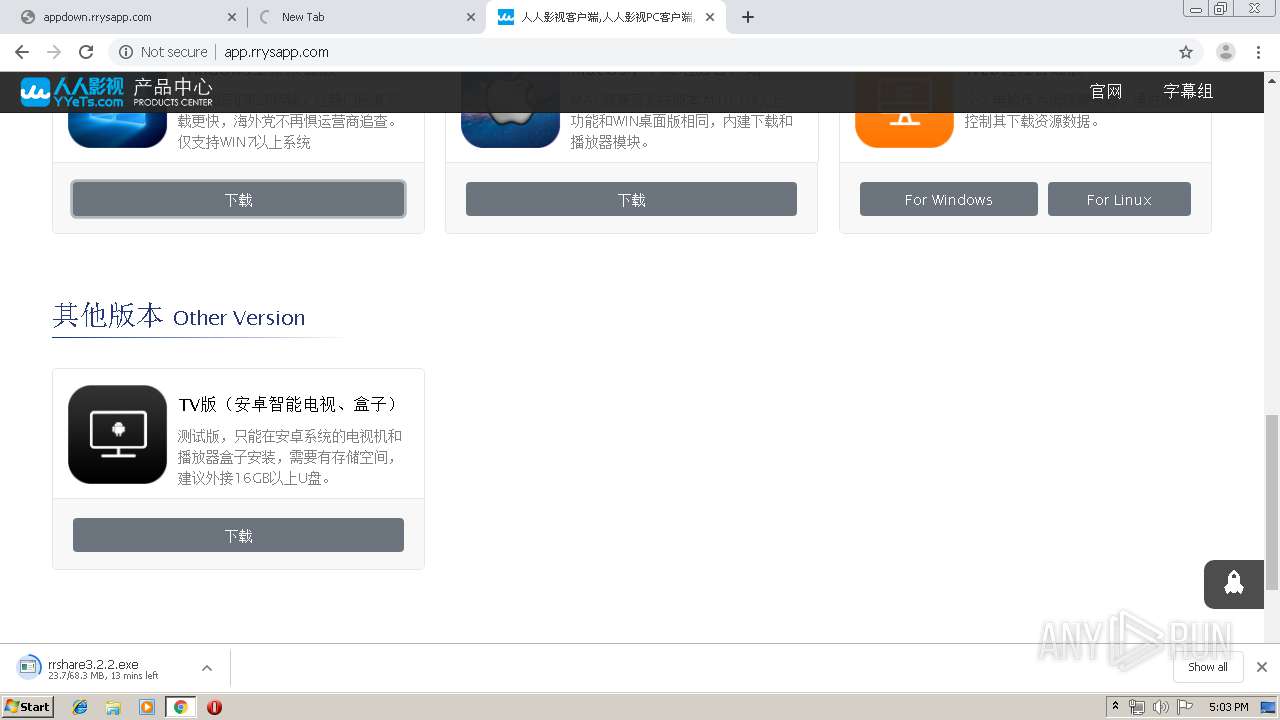Click the Action Center flag tray icon
Viewport: 1280px width, 720px height.
pos(1185,707)
